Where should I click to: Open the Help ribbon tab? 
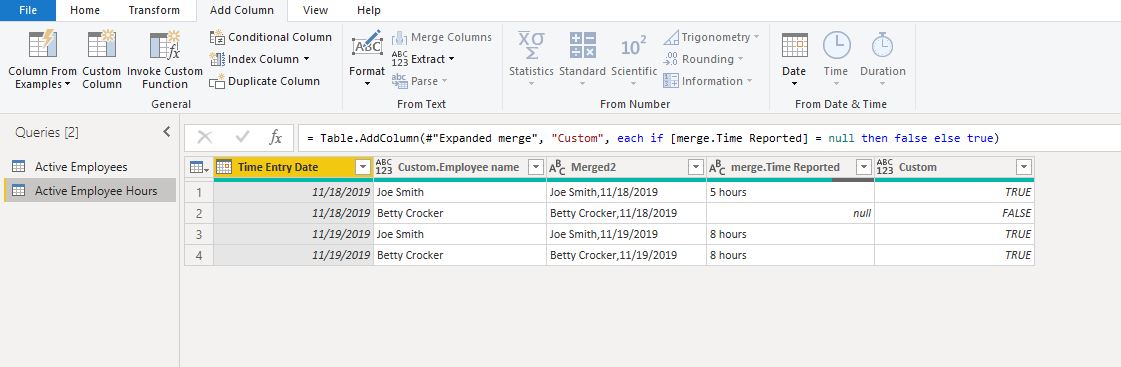[x=369, y=10]
